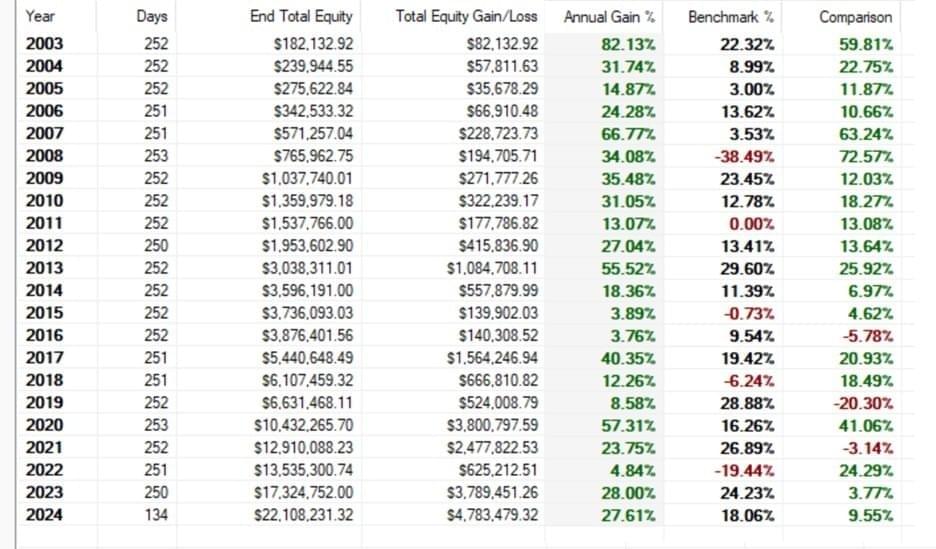
Task: Select the -20.30% comparison cell
Action: tap(863, 403)
